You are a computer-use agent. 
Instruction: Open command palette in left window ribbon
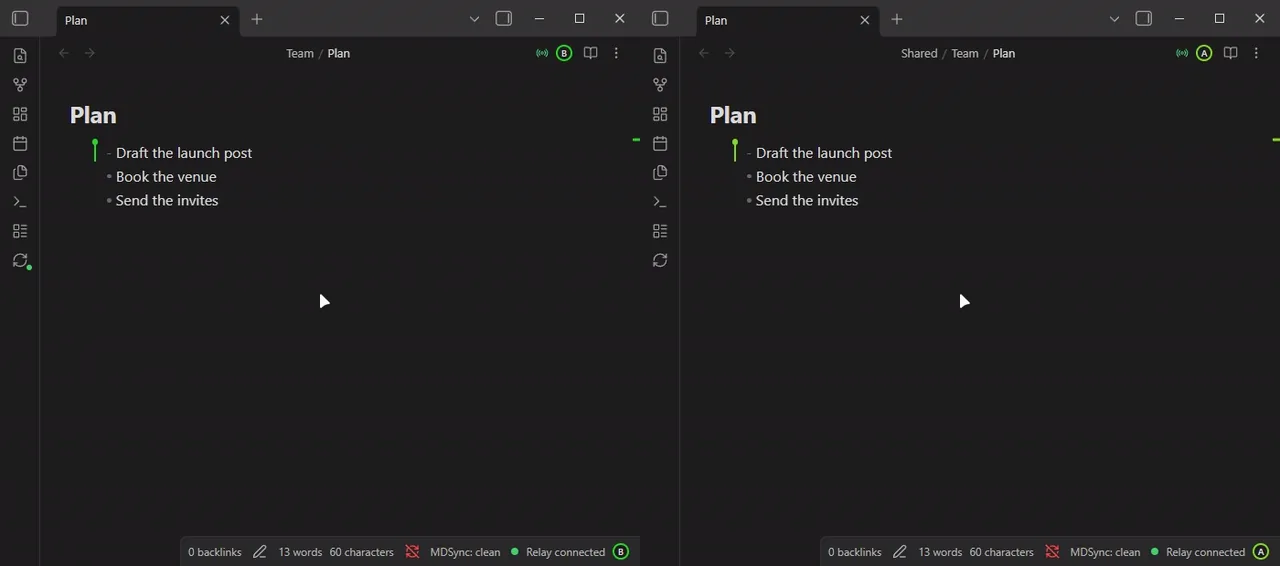pos(20,201)
